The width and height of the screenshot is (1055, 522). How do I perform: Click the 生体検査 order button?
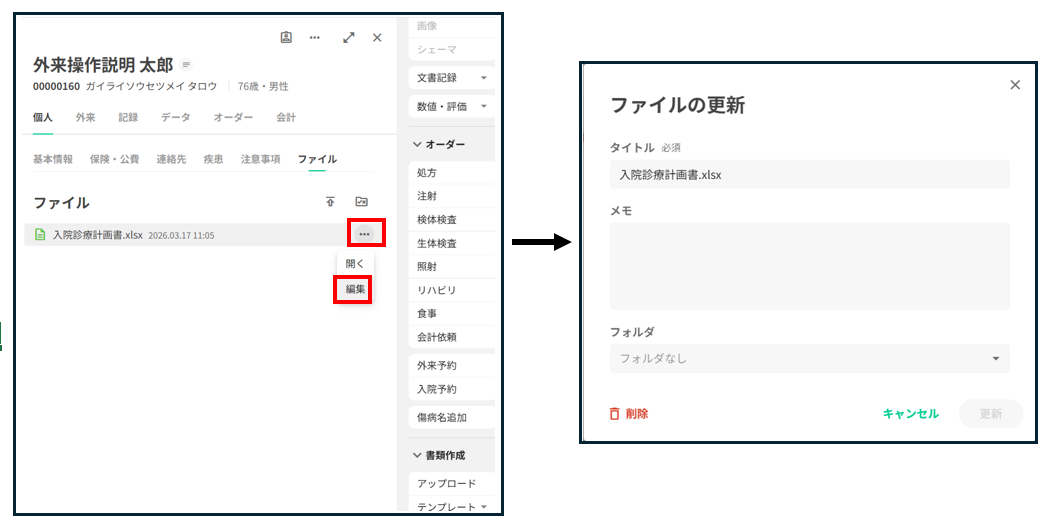pyautogui.click(x=451, y=243)
